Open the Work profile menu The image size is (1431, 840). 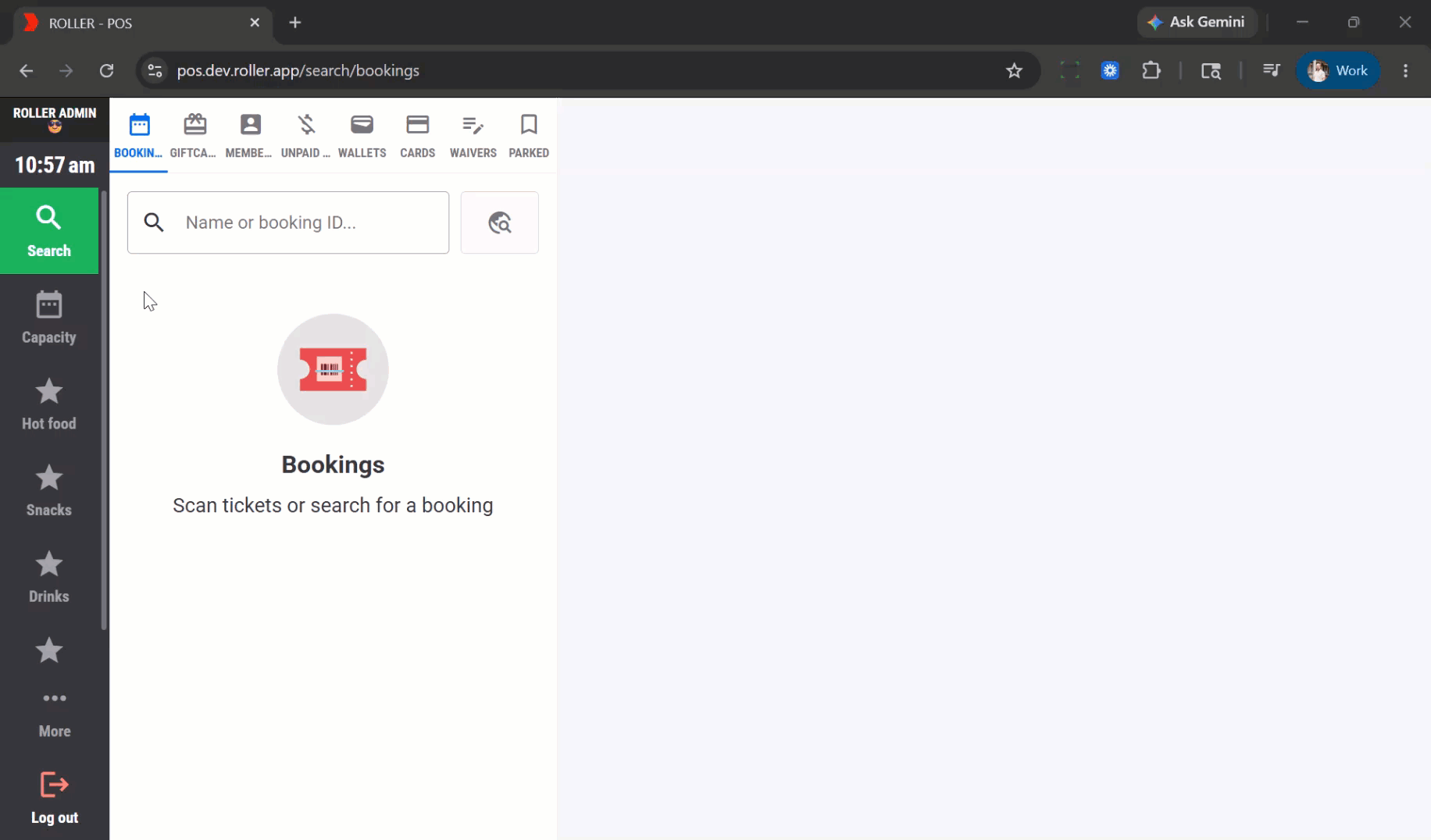pyautogui.click(x=1338, y=70)
